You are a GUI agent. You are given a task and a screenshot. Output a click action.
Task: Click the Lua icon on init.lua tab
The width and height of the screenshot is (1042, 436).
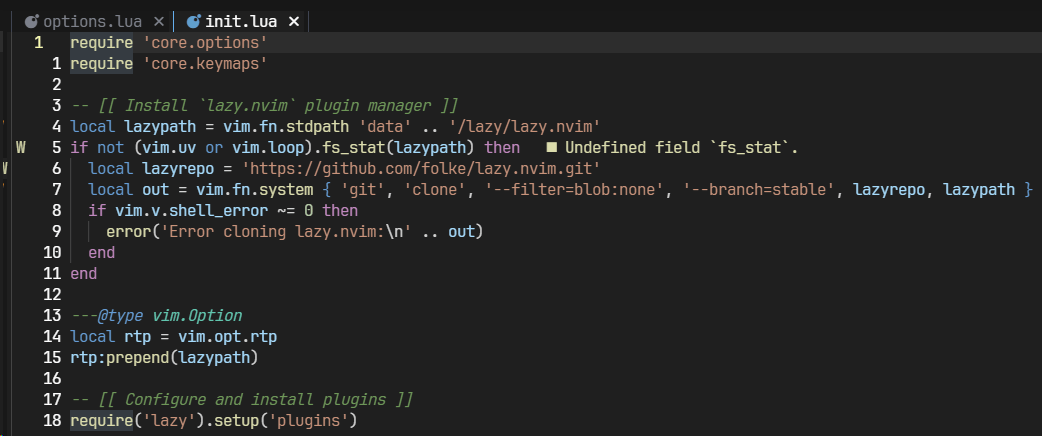pos(193,21)
